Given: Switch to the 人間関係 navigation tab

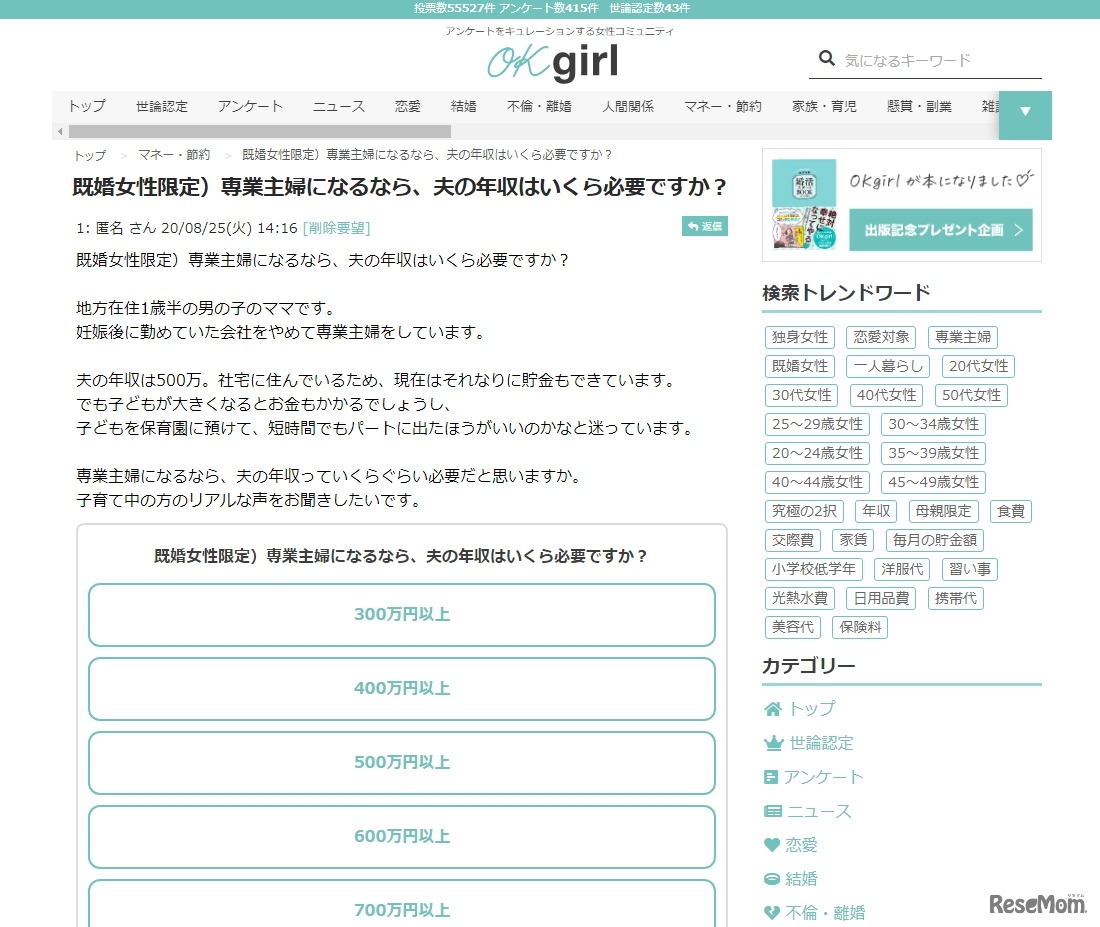Looking at the screenshot, I should (628, 105).
